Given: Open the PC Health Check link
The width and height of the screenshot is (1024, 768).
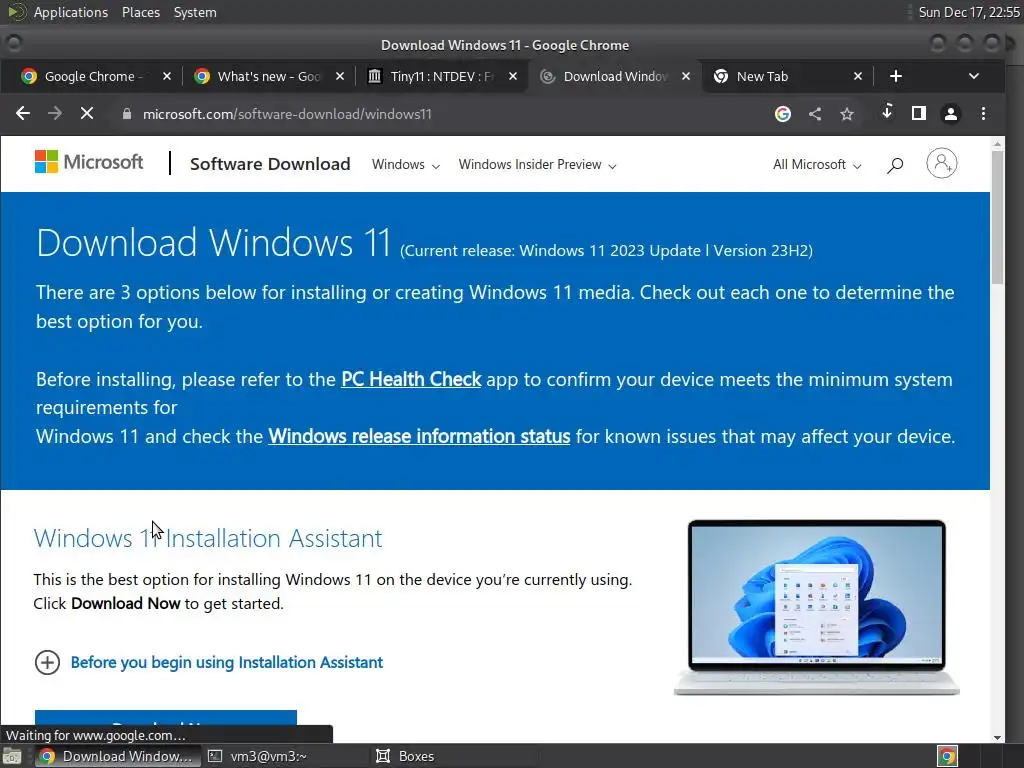Looking at the screenshot, I should [411, 379].
